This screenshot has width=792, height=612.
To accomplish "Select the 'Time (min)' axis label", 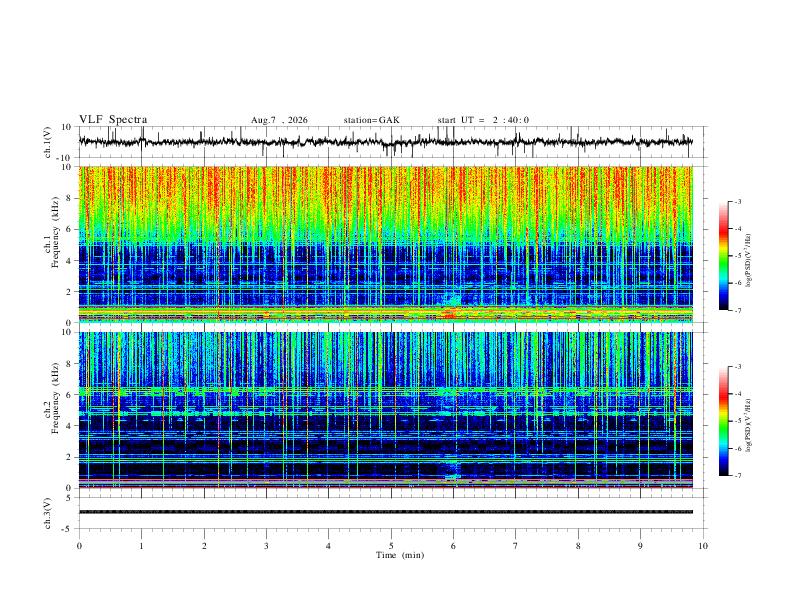I will pos(400,555).
